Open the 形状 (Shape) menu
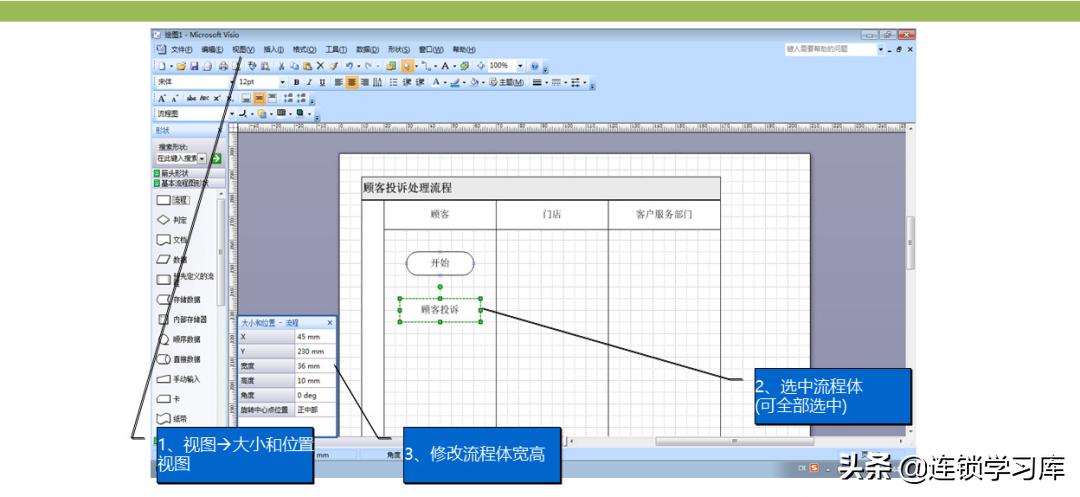Viewport: 1080px width, 497px height. 399,50
